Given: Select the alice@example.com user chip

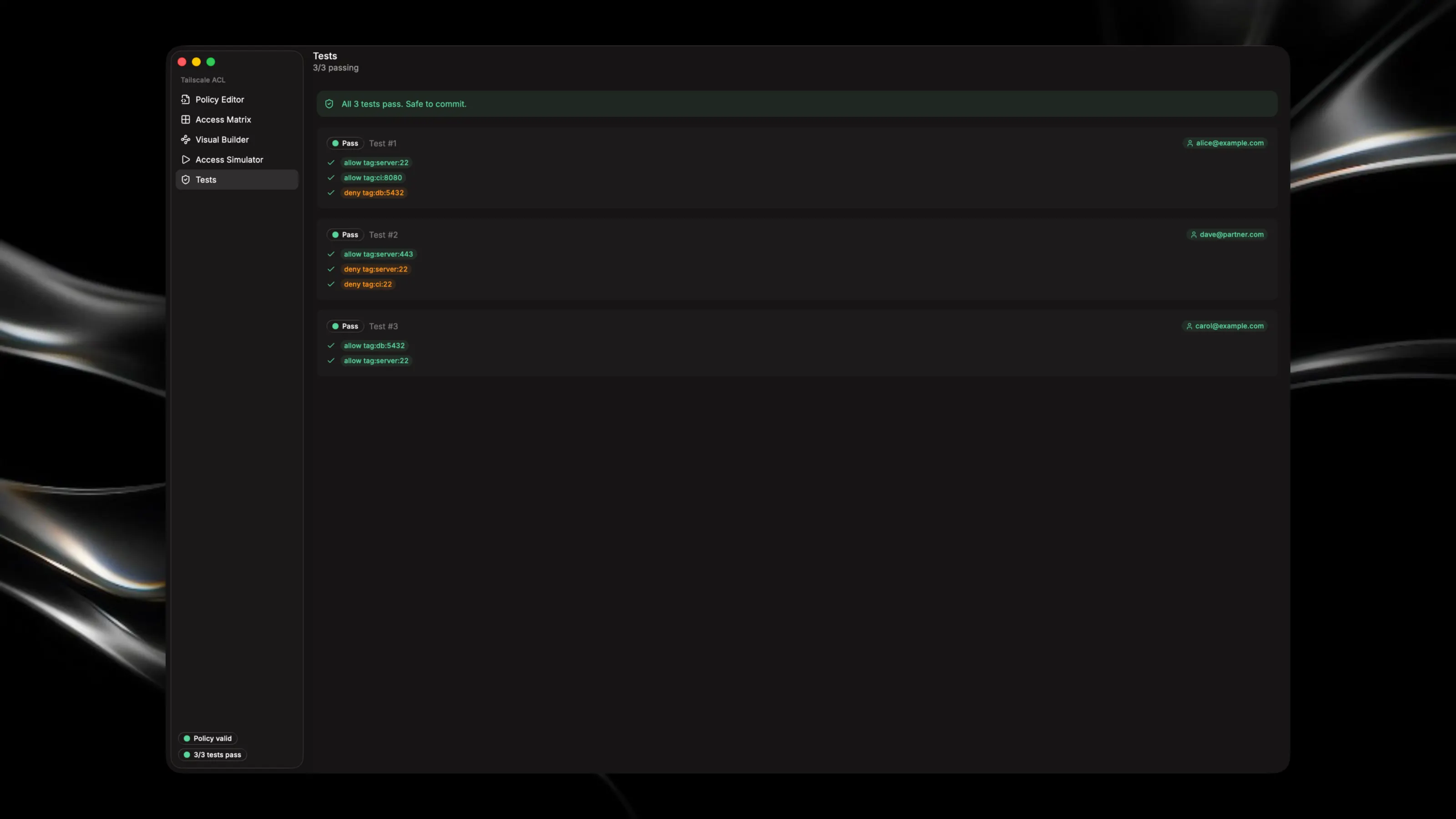Looking at the screenshot, I should (1224, 143).
